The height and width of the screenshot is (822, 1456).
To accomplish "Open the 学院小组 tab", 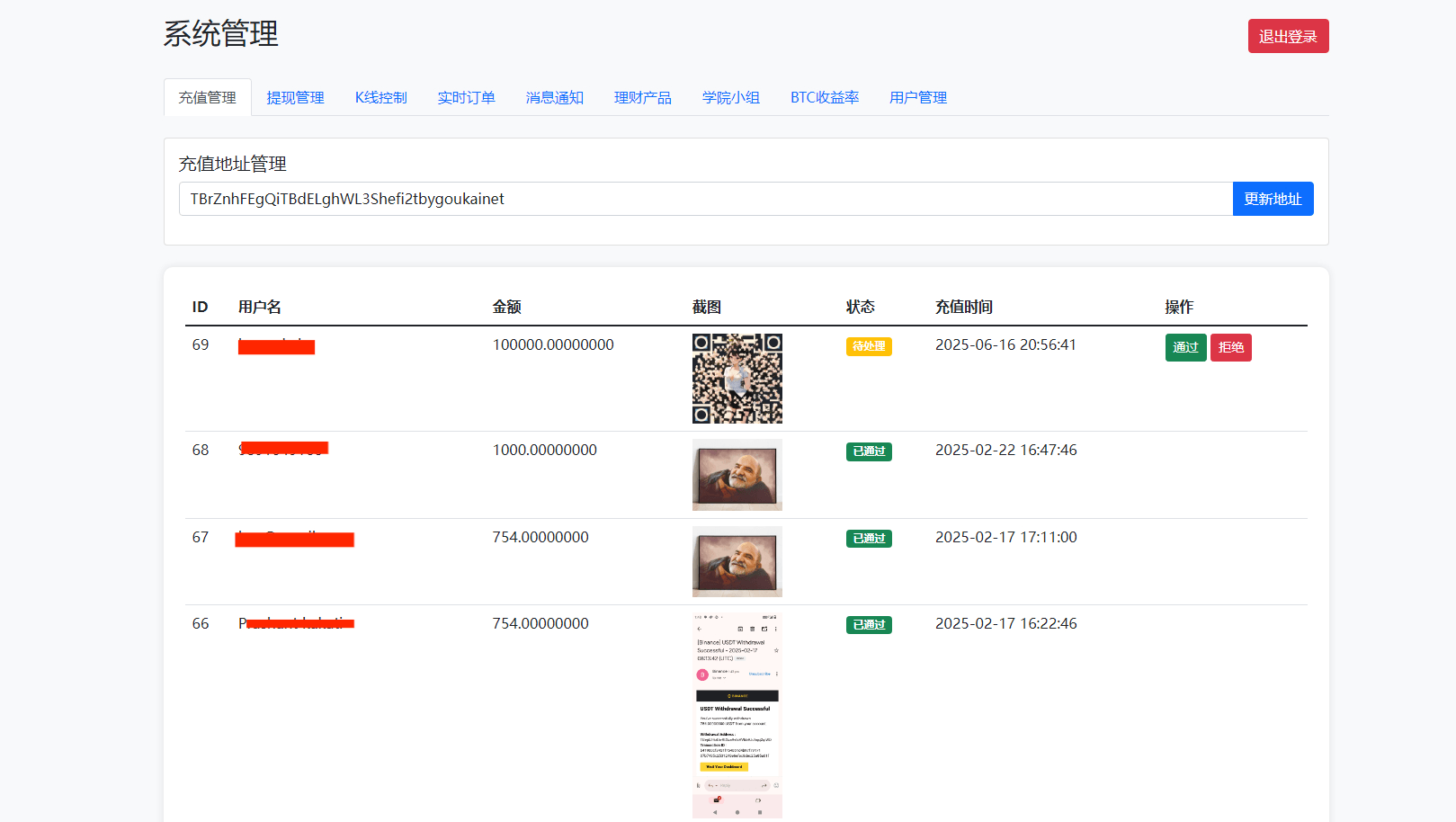I will click(x=730, y=97).
